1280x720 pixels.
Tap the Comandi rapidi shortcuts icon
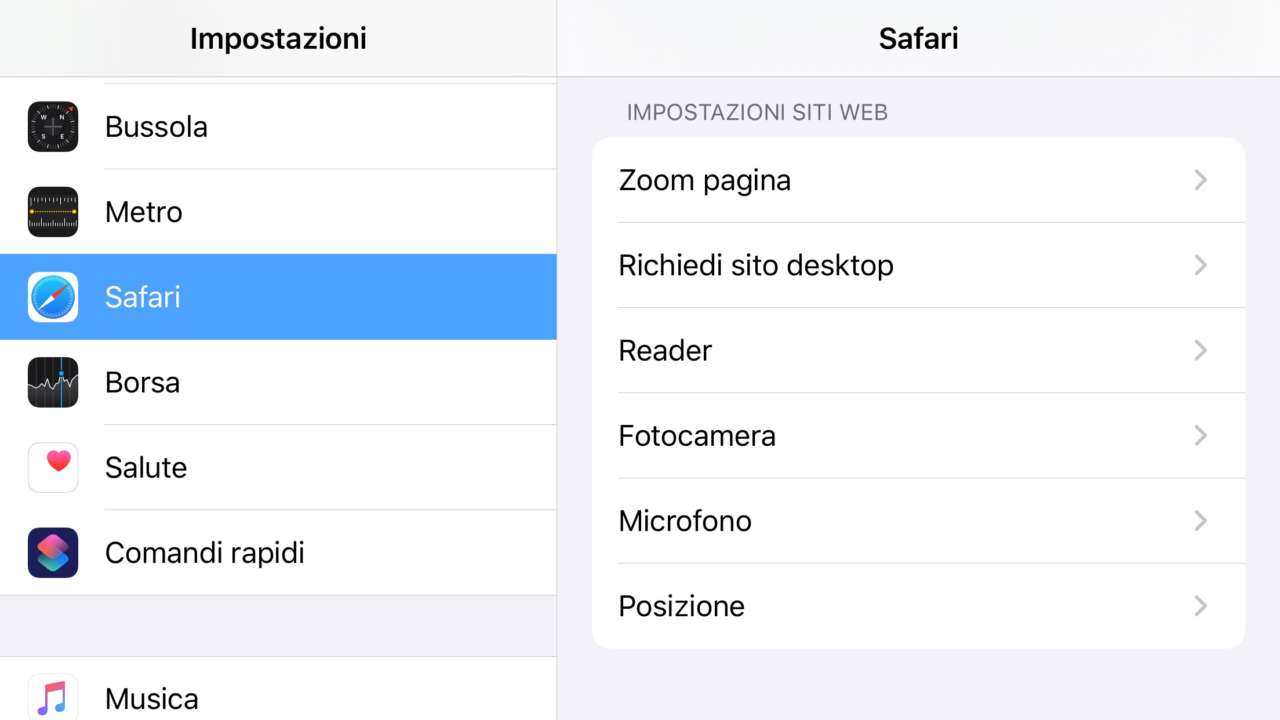point(53,552)
